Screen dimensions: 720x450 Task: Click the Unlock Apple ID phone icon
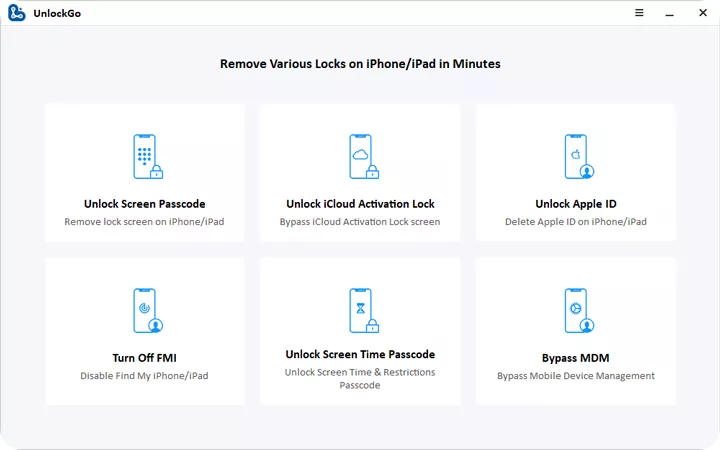(579, 157)
